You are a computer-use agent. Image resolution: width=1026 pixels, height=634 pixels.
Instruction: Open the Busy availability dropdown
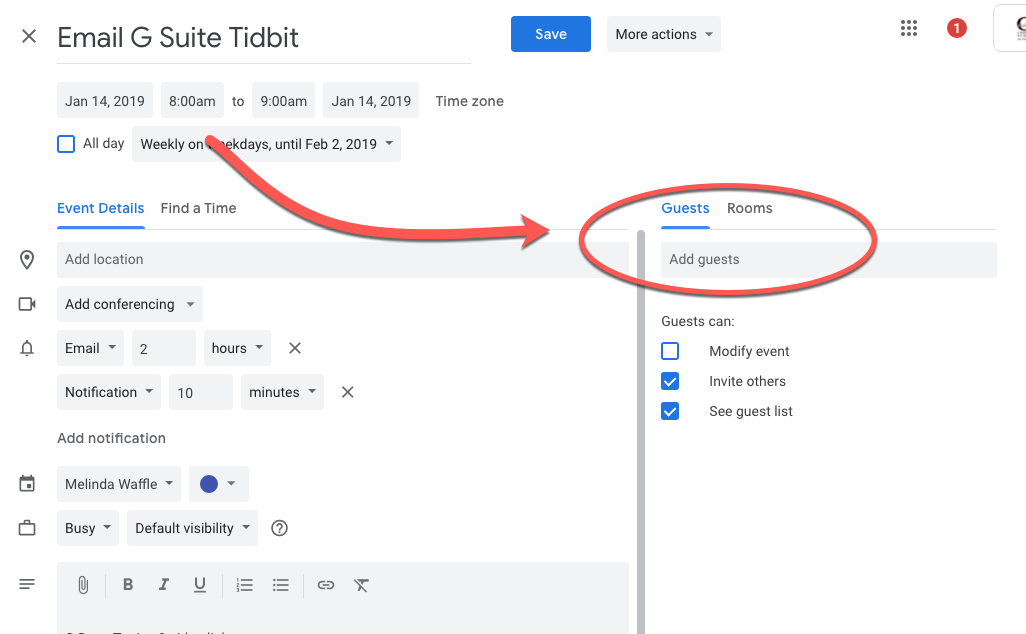tap(88, 528)
